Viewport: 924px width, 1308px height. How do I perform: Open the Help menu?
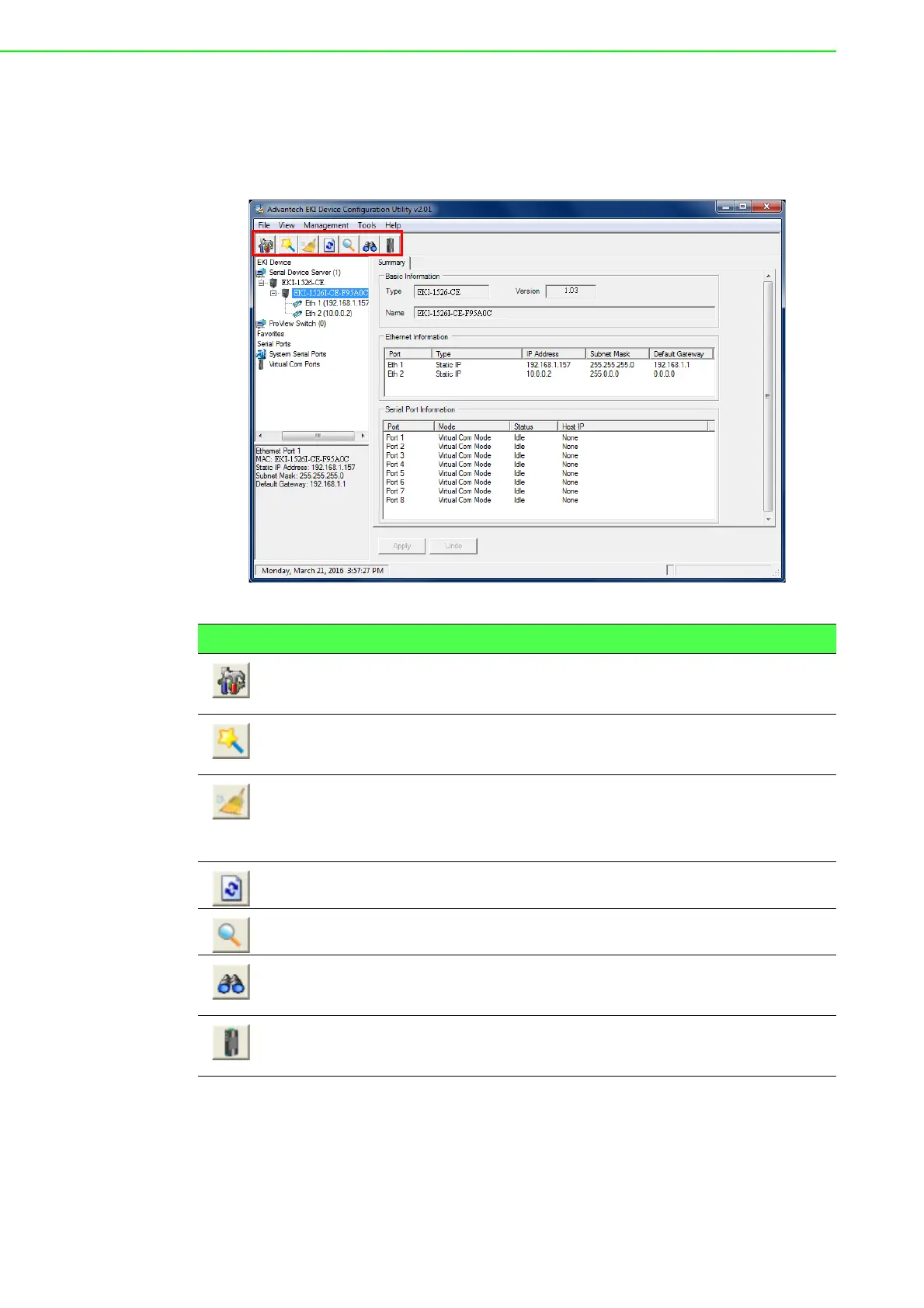click(x=394, y=225)
